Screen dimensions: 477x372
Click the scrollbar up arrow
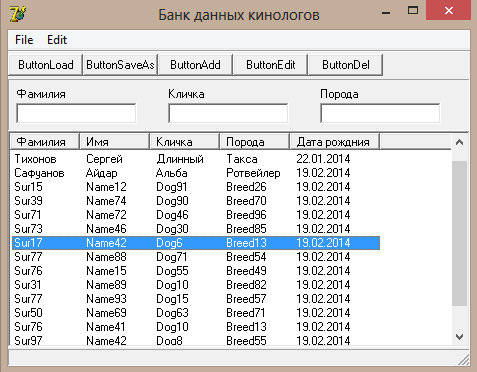[459, 143]
